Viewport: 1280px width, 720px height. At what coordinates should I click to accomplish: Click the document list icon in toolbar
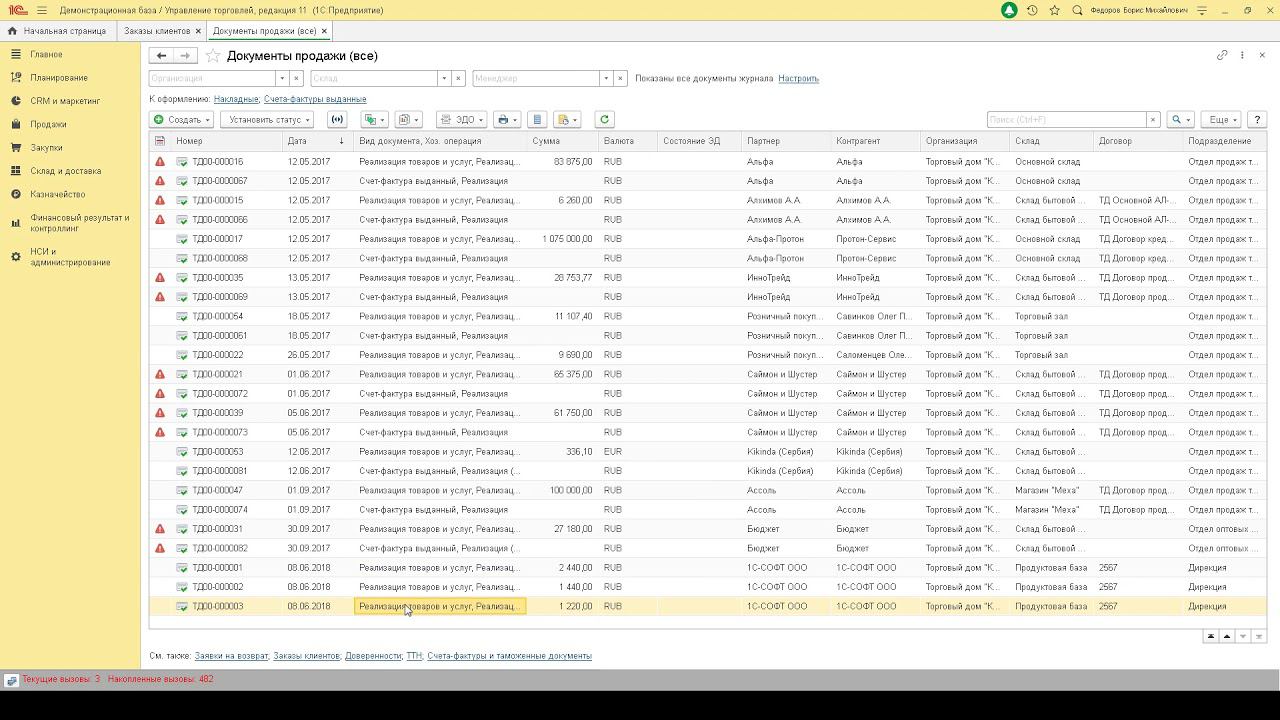[537, 119]
